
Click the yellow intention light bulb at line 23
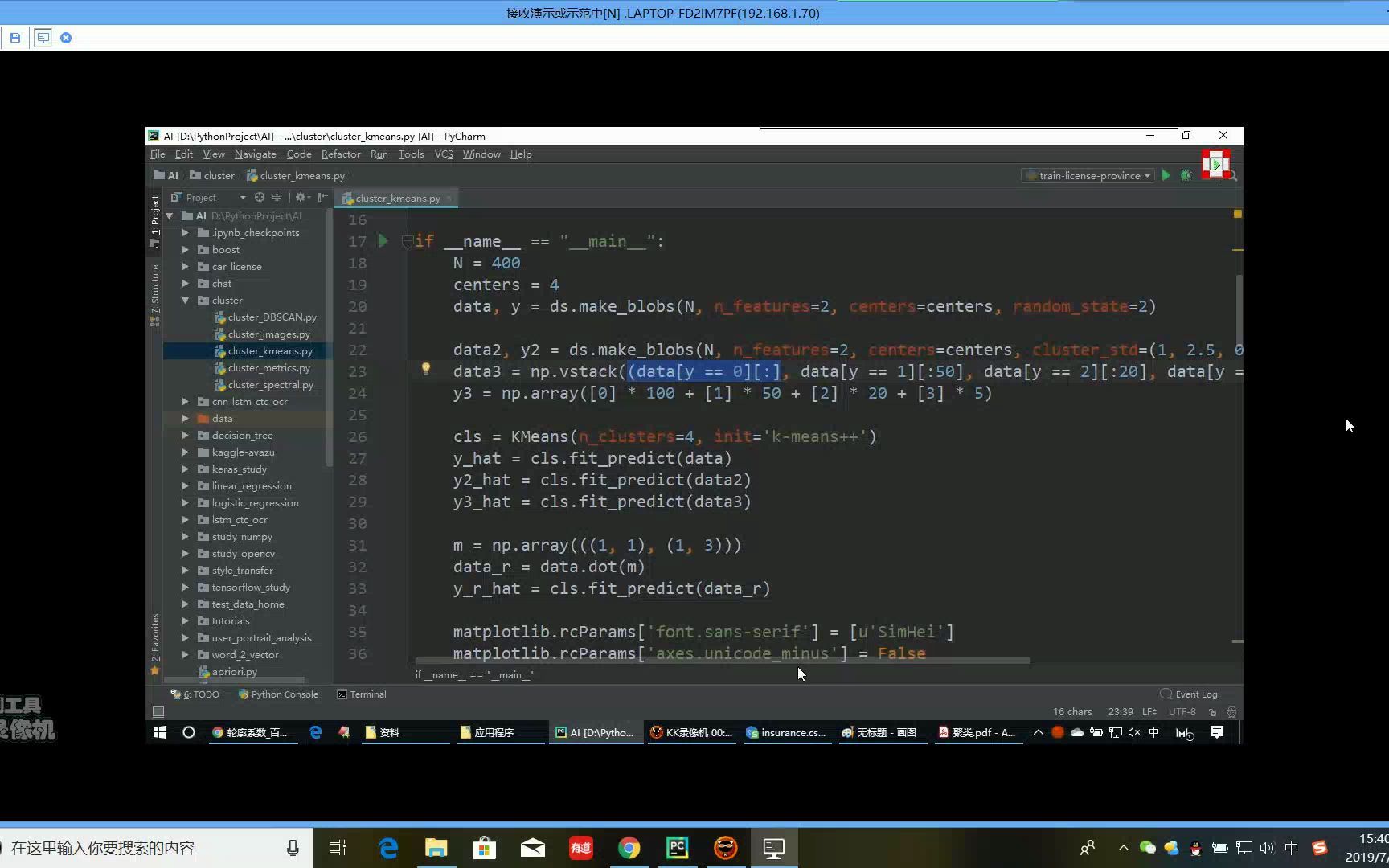(x=426, y=369)
